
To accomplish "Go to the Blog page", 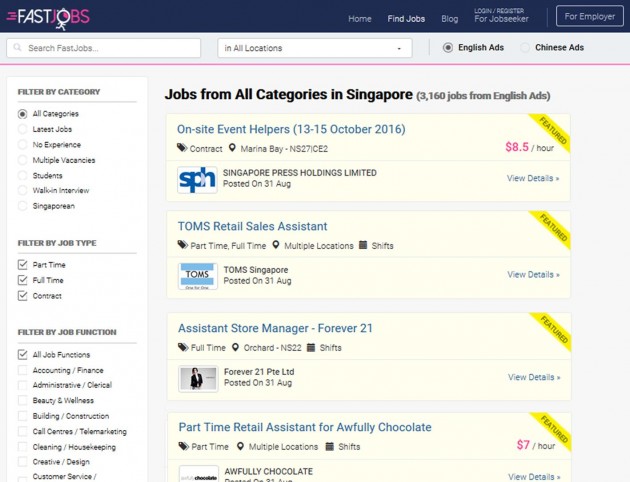I will coord(449,18).
